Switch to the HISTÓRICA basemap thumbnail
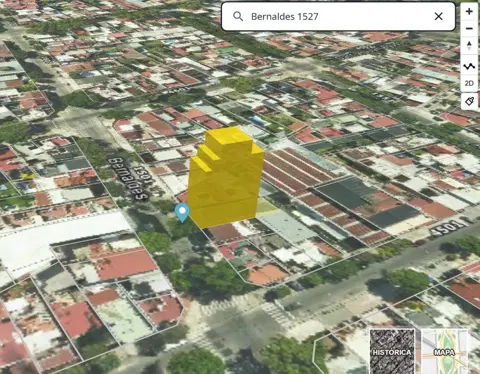 pyautogui.click(x=392, y=351)
